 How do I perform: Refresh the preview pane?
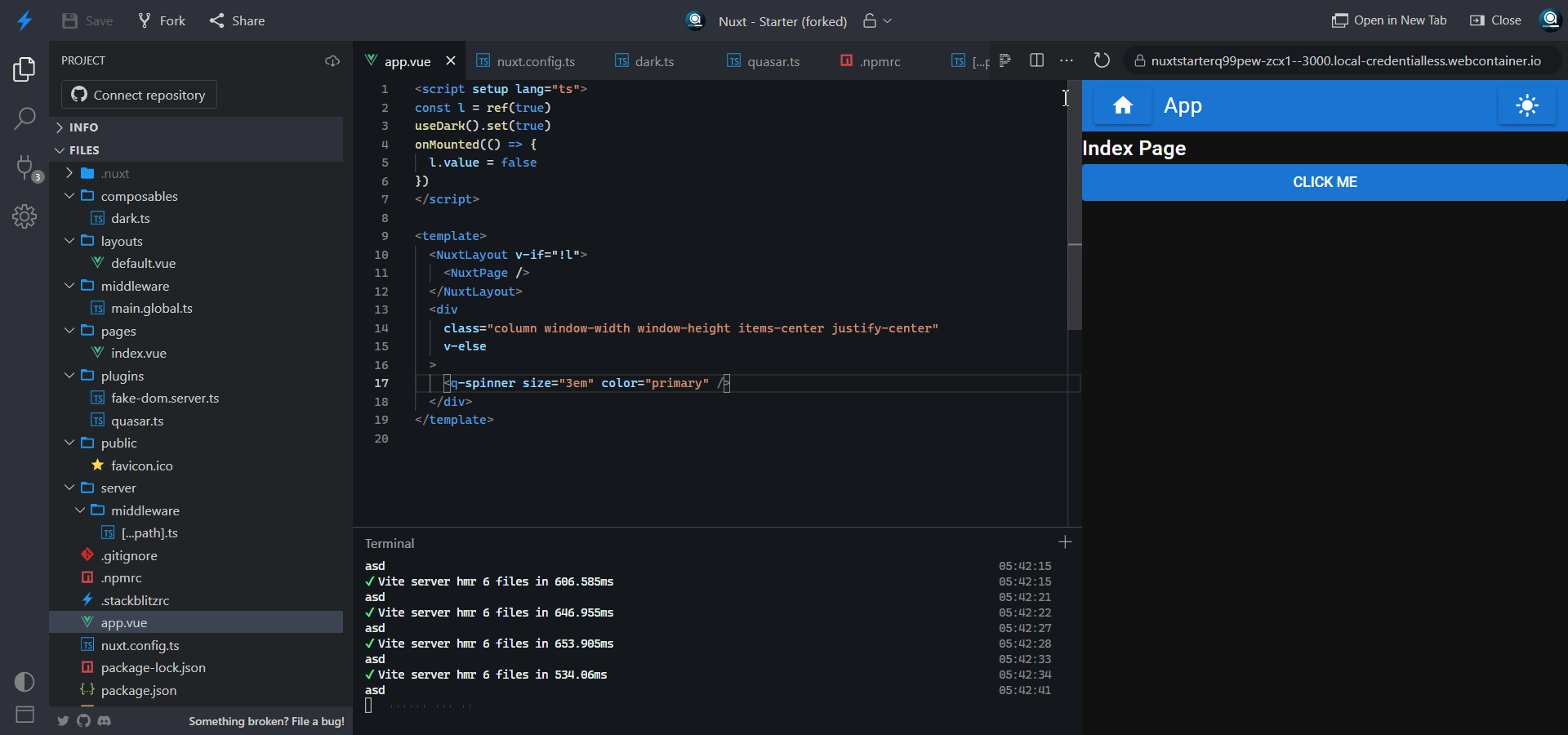tap(1102, 60)
